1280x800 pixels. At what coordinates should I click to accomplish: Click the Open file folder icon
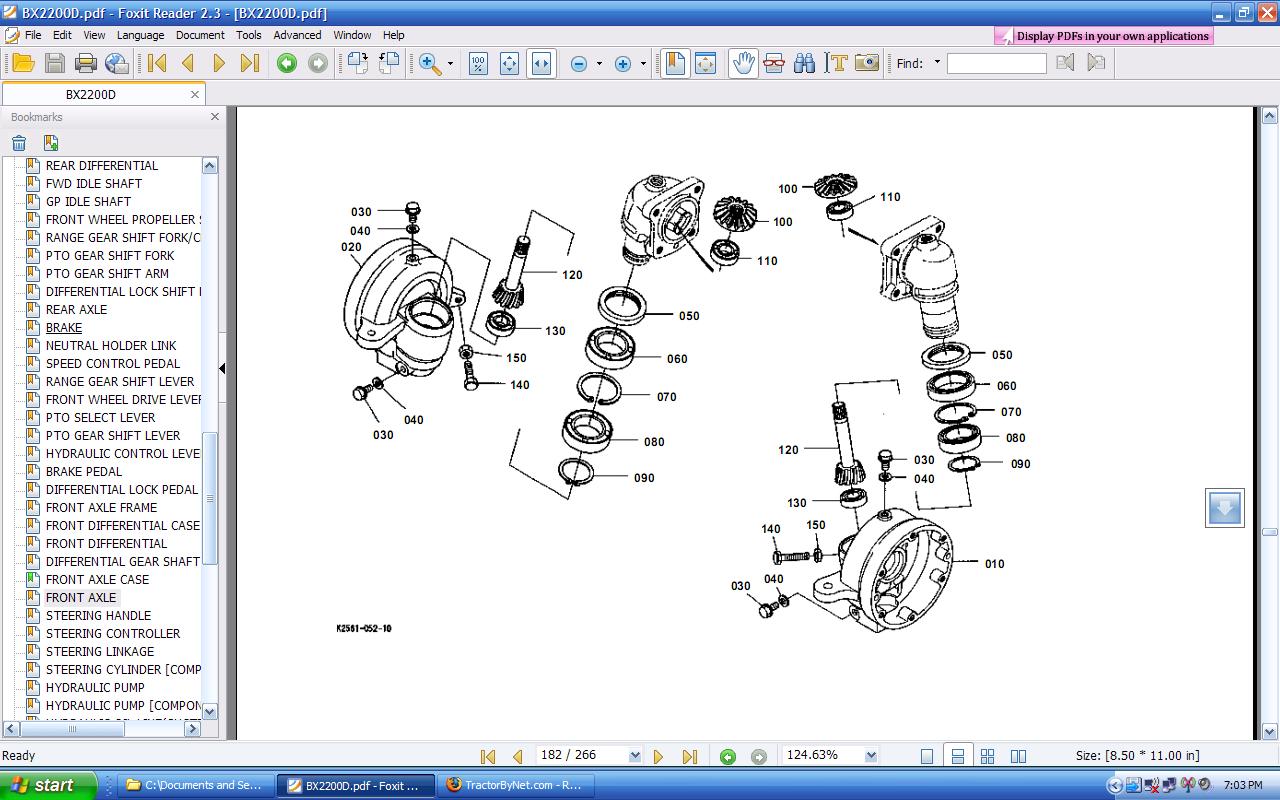pos(23,63)
